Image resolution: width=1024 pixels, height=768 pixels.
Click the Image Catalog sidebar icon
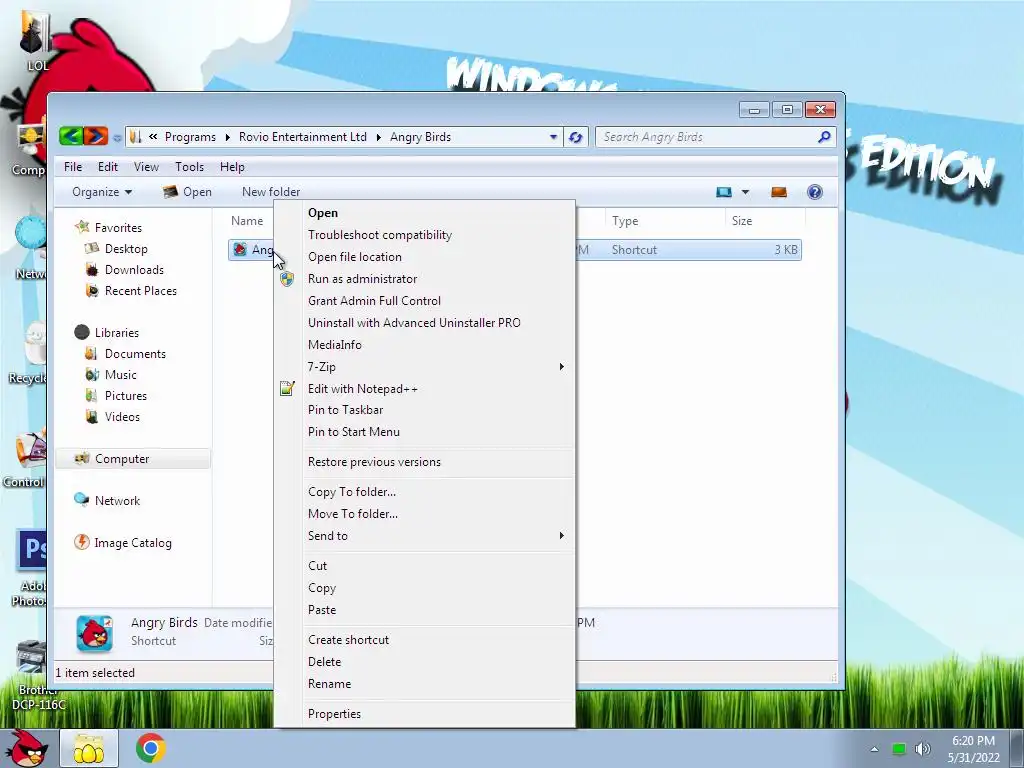click(82, 542)
